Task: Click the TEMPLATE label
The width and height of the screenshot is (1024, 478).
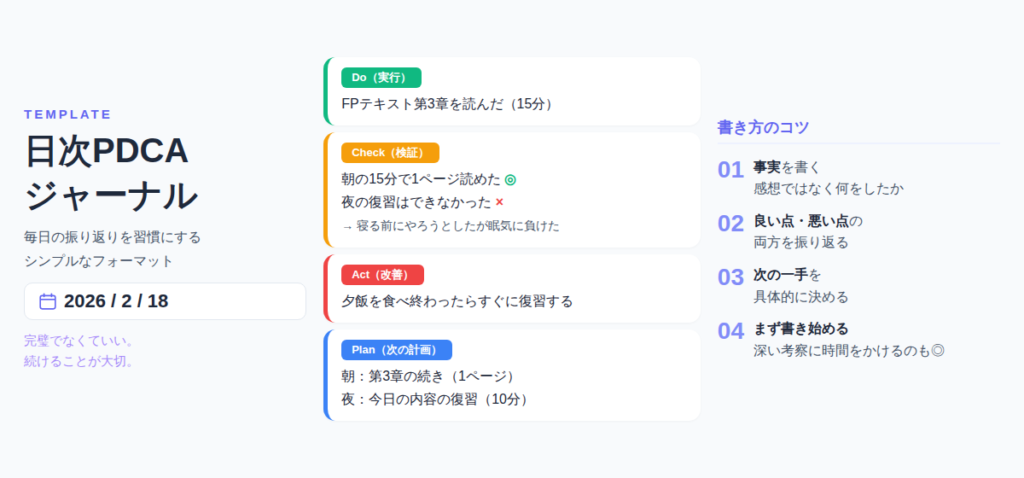Action: point(68,114)
